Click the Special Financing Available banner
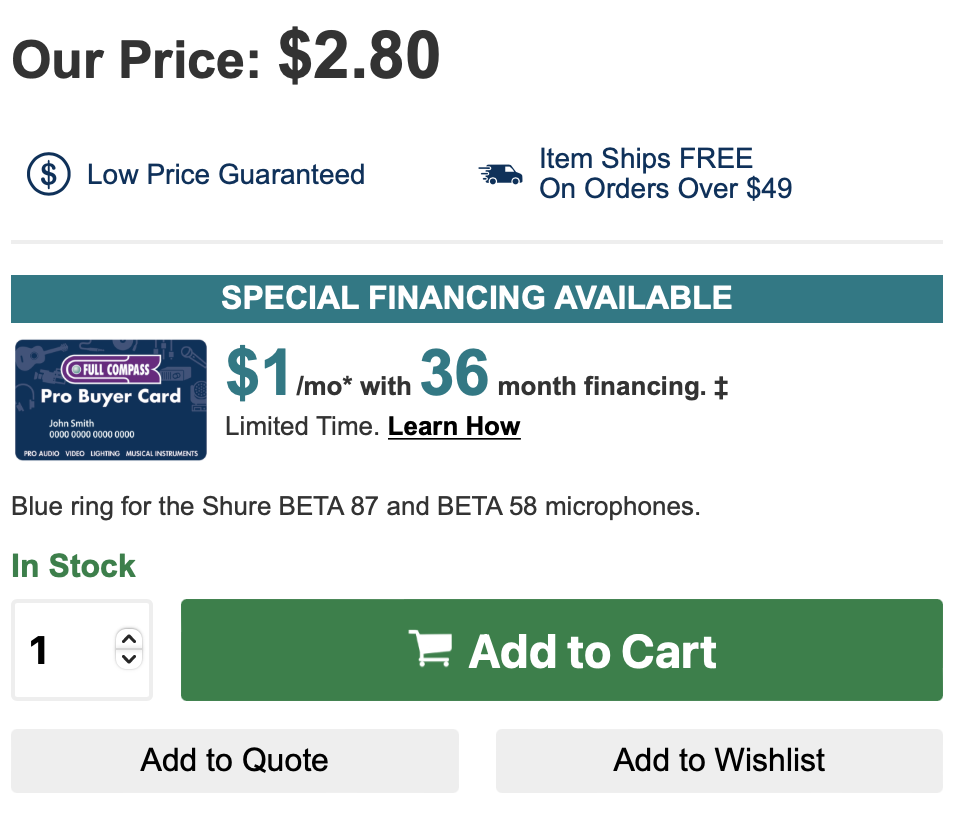Image resolution: width=958 pixels, height=816 pixels. pos(477,299)
